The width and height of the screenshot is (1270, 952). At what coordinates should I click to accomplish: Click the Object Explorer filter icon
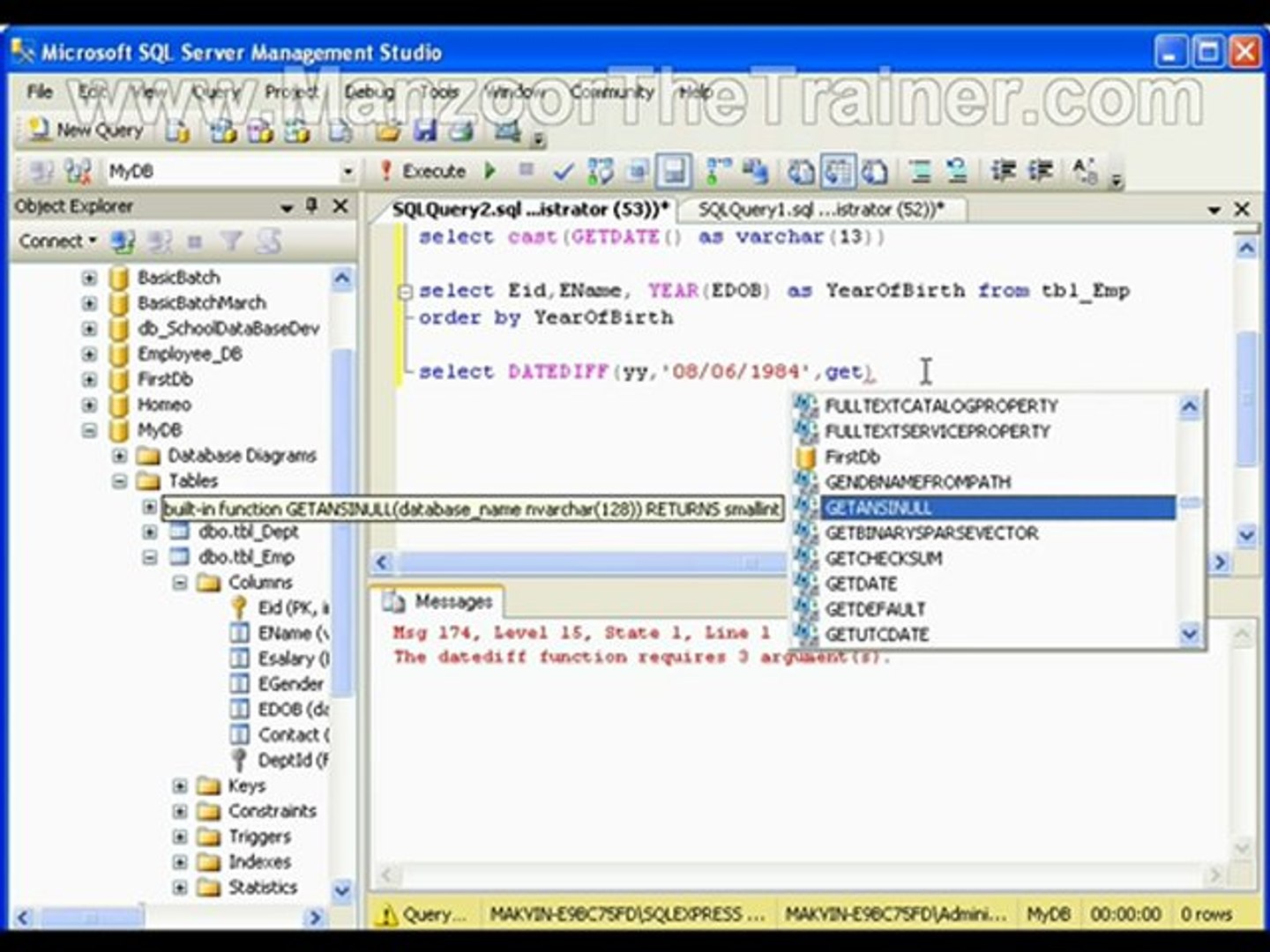(x=231, y=241)
